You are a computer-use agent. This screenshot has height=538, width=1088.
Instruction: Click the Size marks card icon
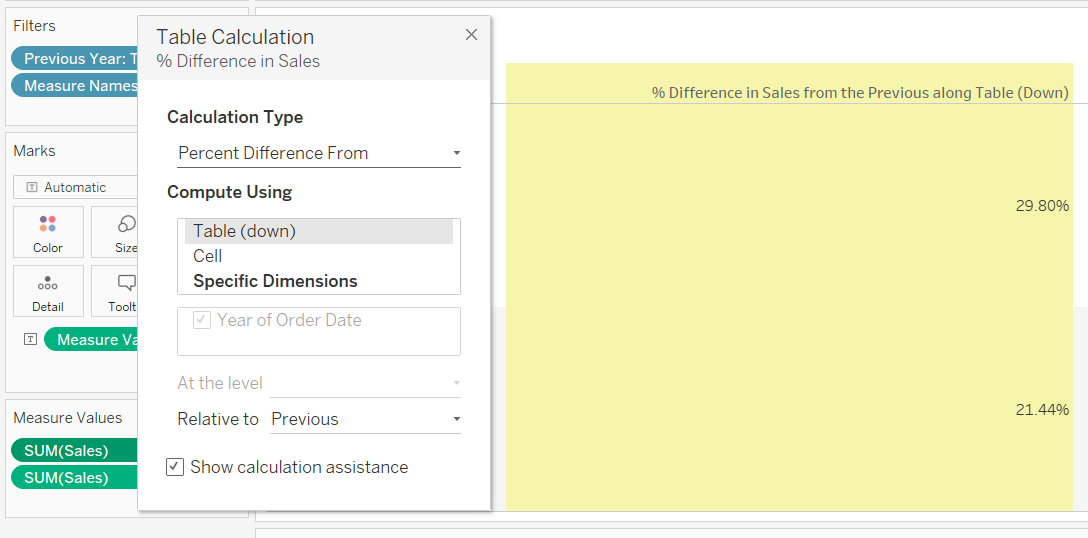pos(126,224)
